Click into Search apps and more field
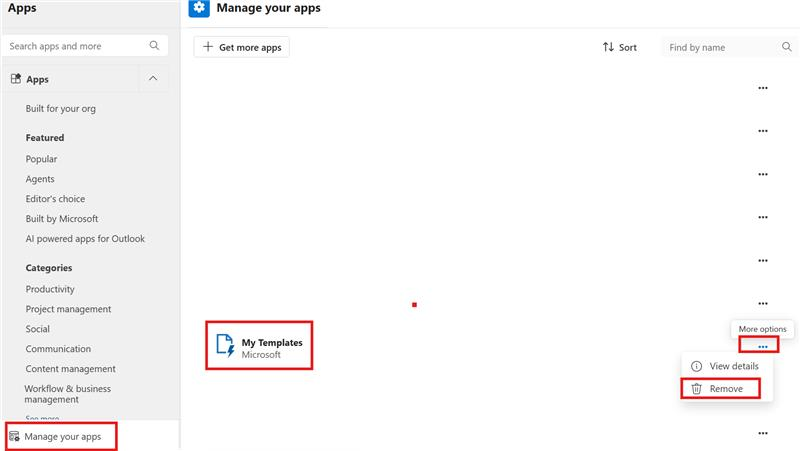800x451 pixels. click(x=85, y=46)
